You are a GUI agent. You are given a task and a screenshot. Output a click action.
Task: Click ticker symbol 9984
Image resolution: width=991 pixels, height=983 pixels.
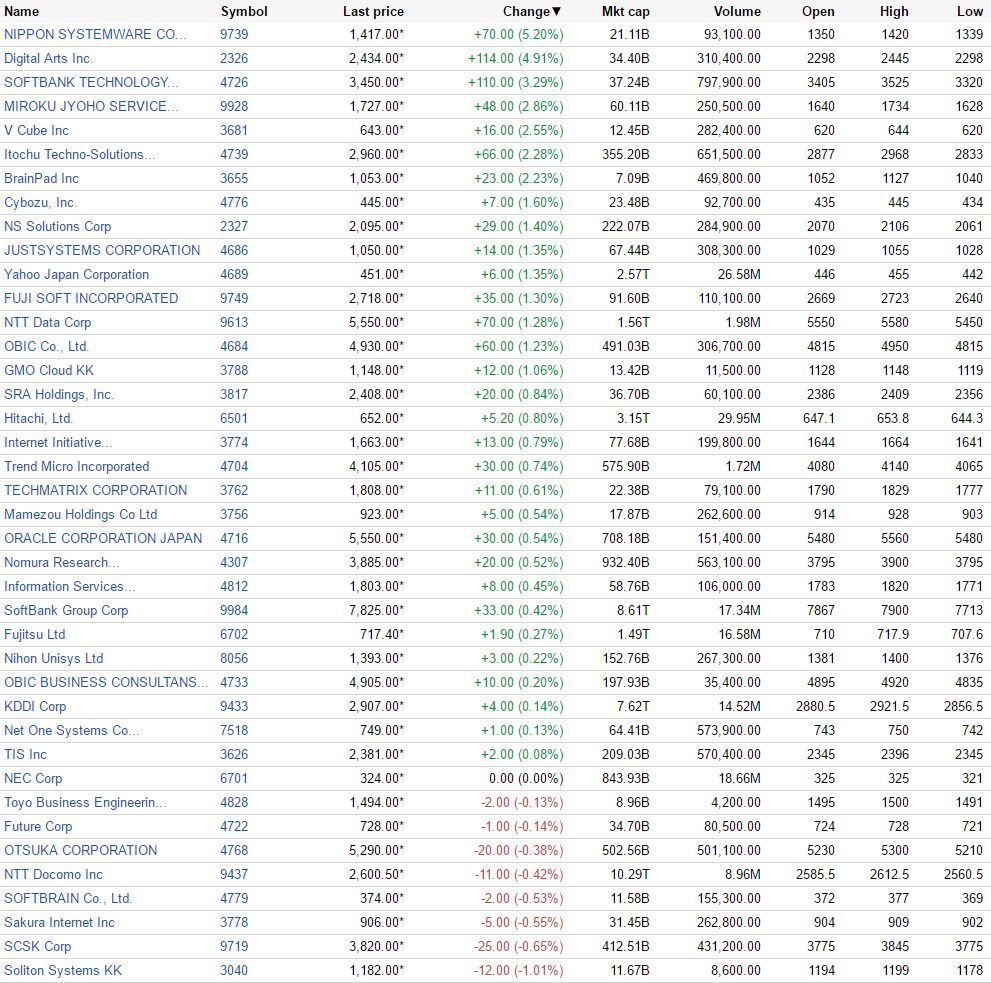(234, 611)
